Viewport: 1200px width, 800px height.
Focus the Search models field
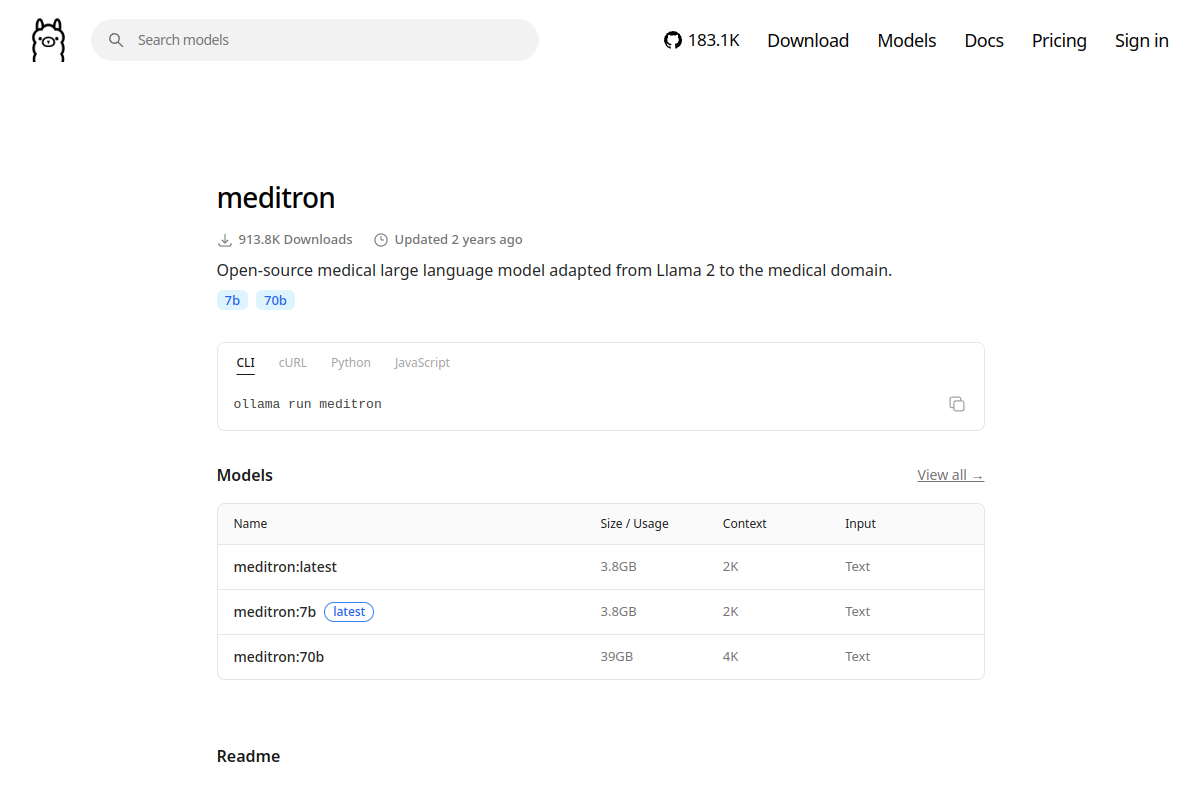[x=315, y=40]
